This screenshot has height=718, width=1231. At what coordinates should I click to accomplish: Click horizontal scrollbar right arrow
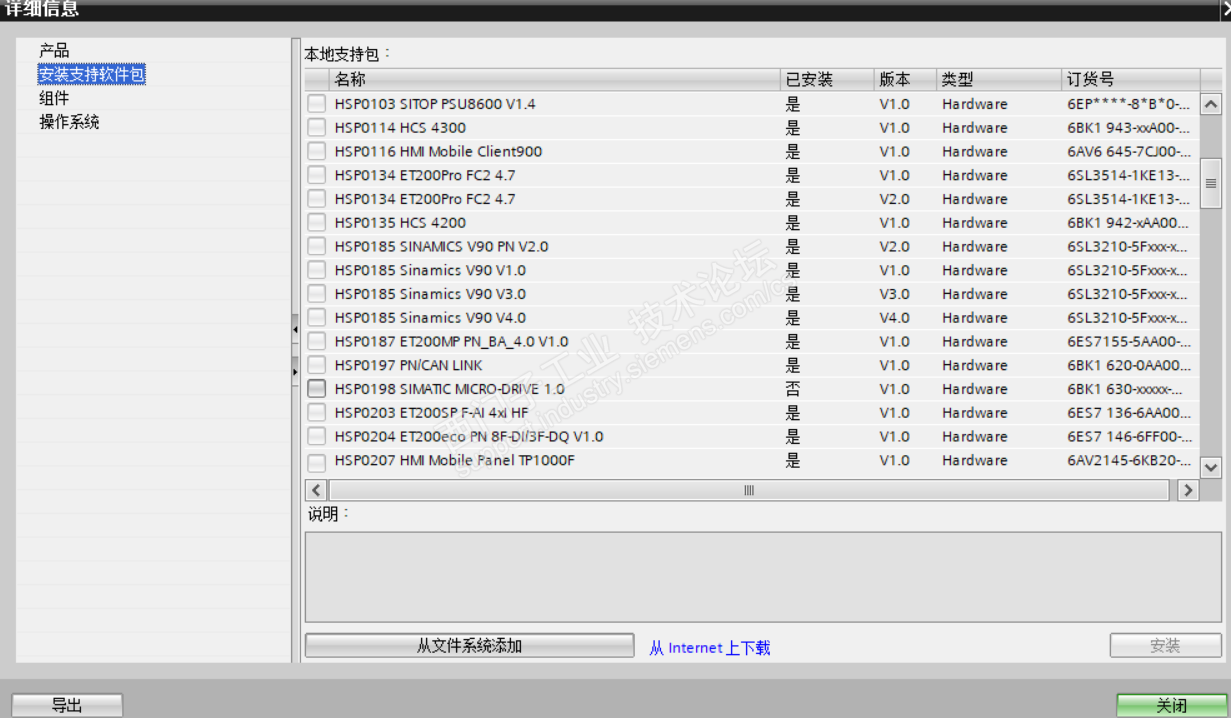[x=1188, y=490]
